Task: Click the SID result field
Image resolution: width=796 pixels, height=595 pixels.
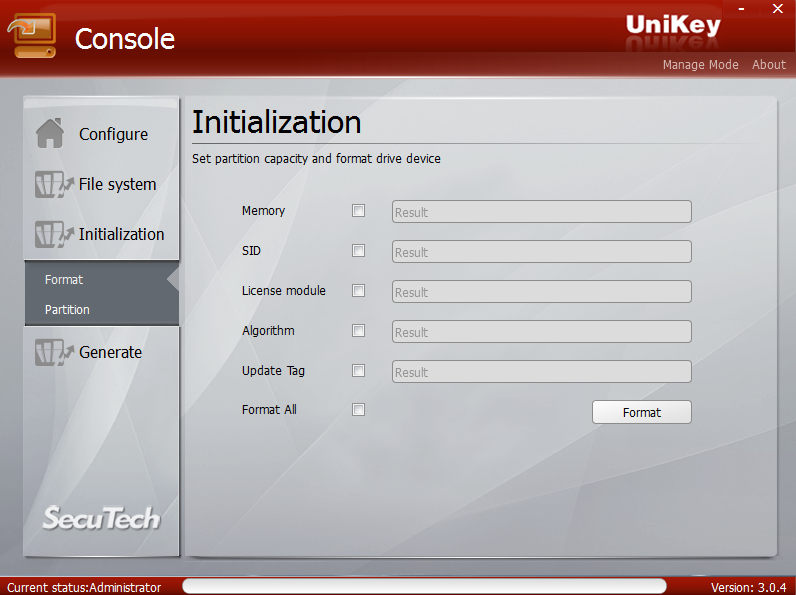Action: pos(542,252)
